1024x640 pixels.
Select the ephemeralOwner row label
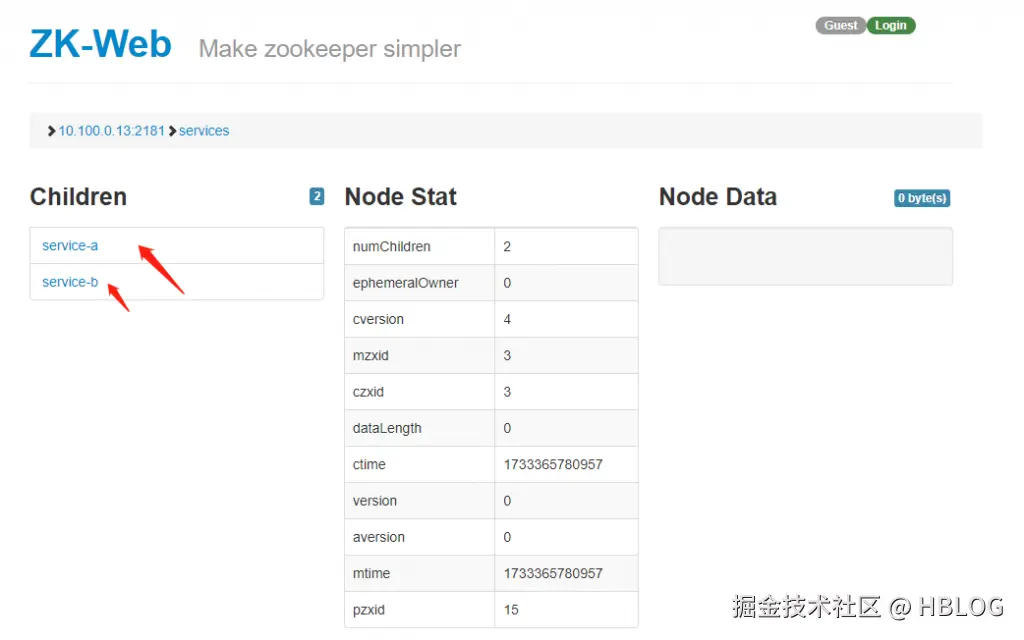(x=406, y=283)
